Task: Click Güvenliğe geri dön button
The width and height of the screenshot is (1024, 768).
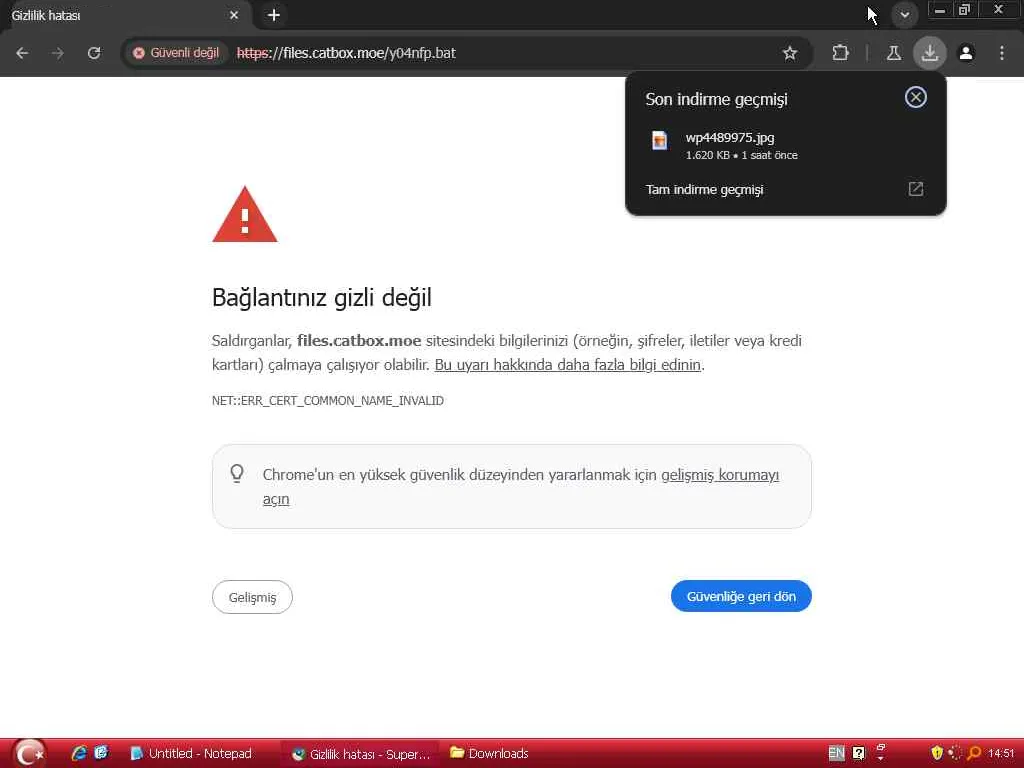Action: point(741,596)
